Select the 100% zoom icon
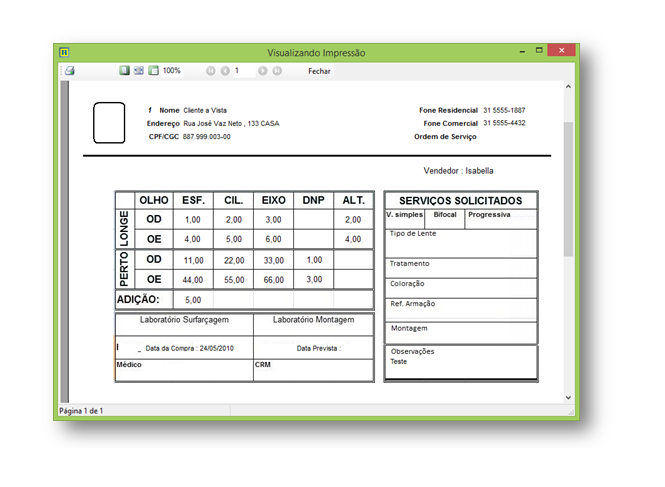This screenshot has width=665, height=487. click(x=153, y=71)
